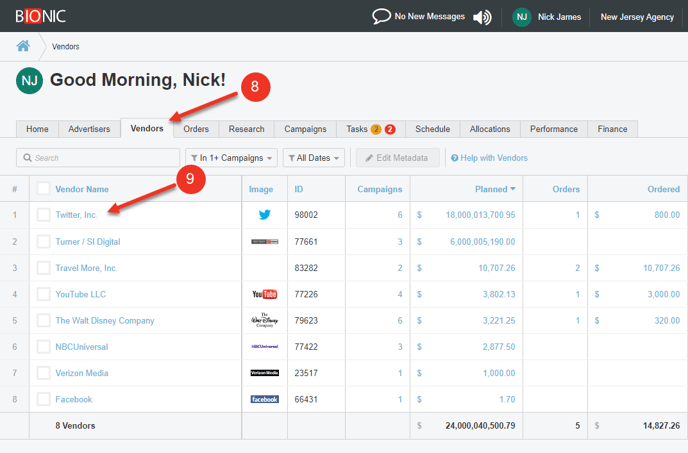Mute the sound speaker icon
688x453 pixels.
coord(482,17)
